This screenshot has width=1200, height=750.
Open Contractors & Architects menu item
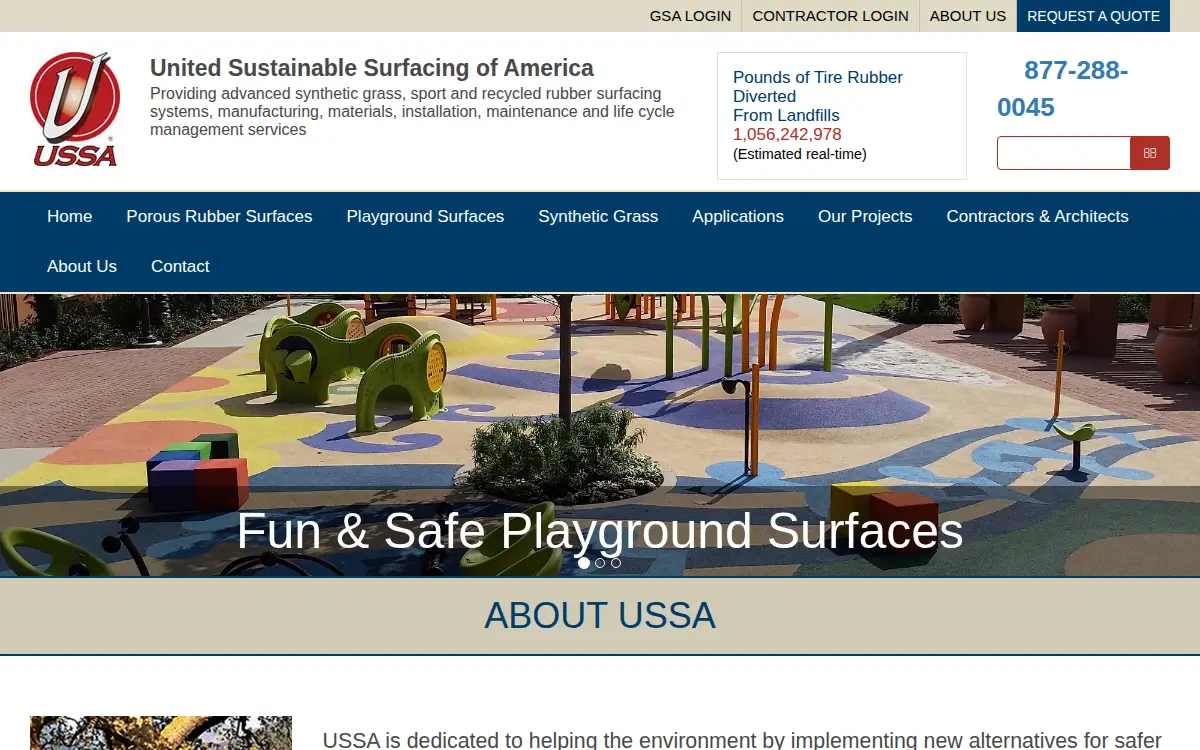click(1037, 217)
